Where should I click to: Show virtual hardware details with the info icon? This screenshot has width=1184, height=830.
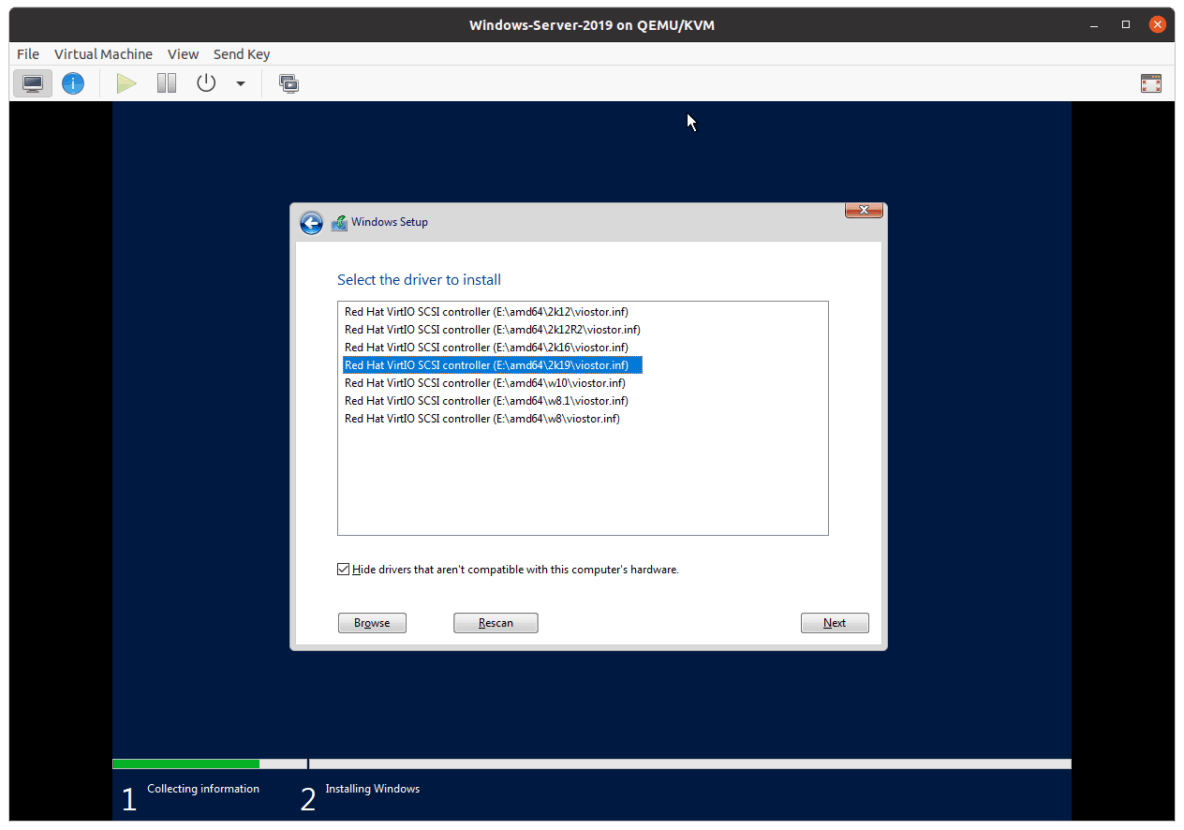(x=72, y=83)
